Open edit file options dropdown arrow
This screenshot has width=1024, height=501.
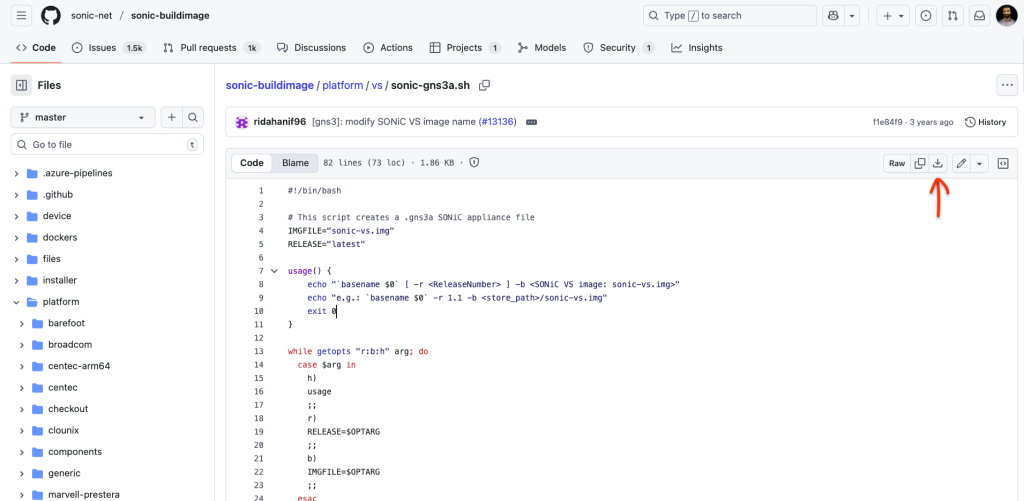[980, 163]
